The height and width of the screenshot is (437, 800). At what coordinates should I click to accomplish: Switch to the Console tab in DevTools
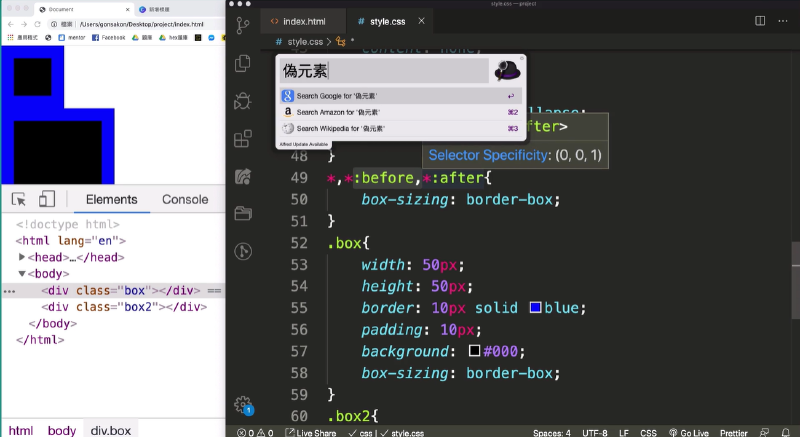click(185, 199)
